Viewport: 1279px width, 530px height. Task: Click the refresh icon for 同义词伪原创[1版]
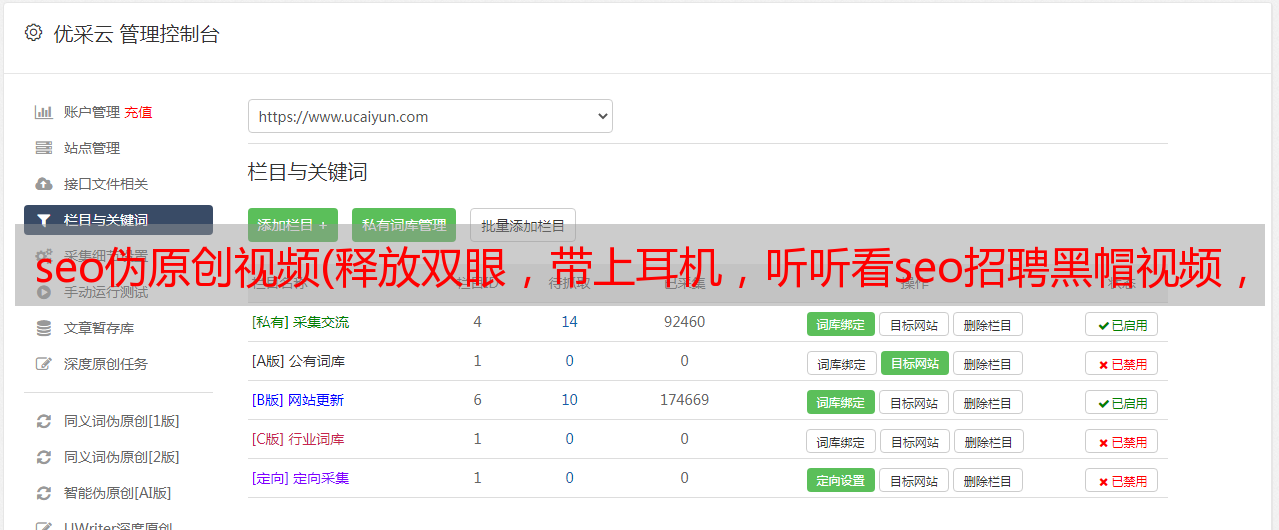(x=43, y=421)
